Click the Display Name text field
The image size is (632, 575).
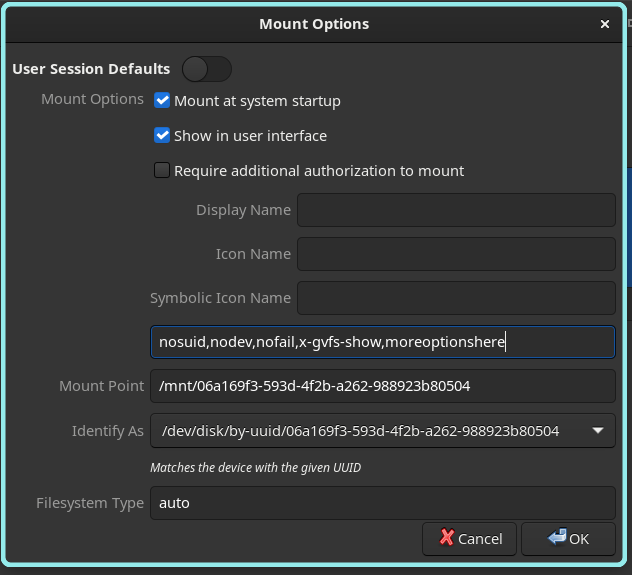(x=456, y=210)
